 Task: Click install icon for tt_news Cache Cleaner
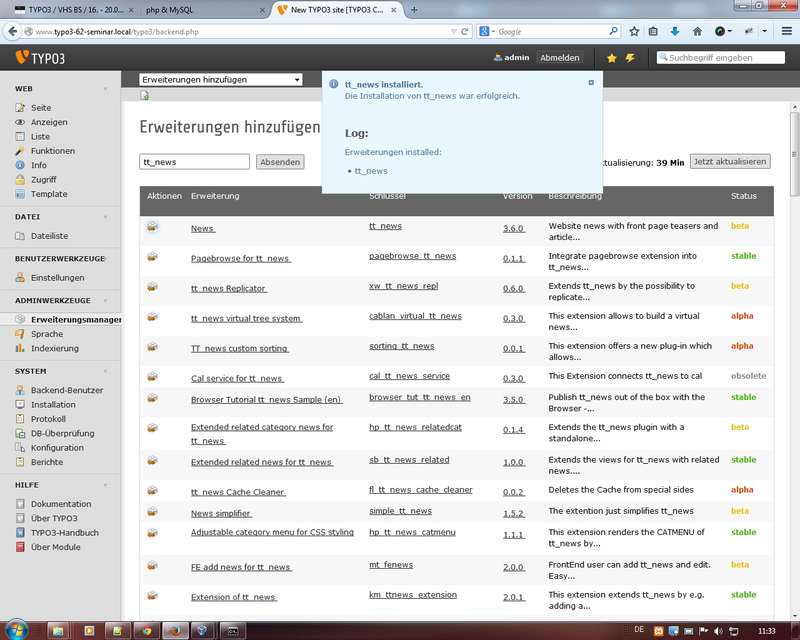pos(152,490)
